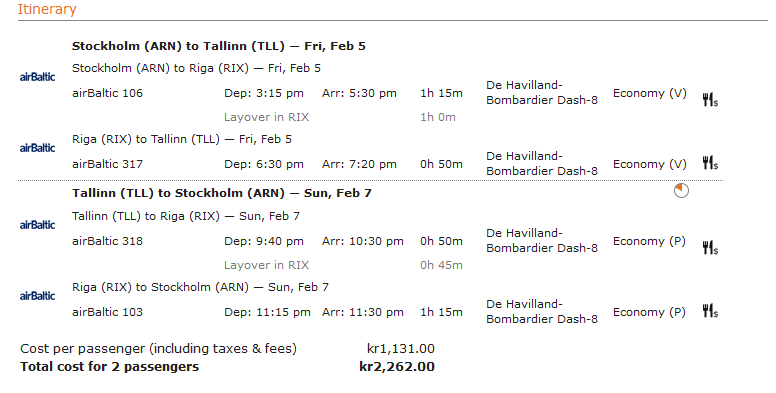Select Stockholm (ARN) to Tallinn (TLL) heading
The image size is (776, 393).
[219, 46]
